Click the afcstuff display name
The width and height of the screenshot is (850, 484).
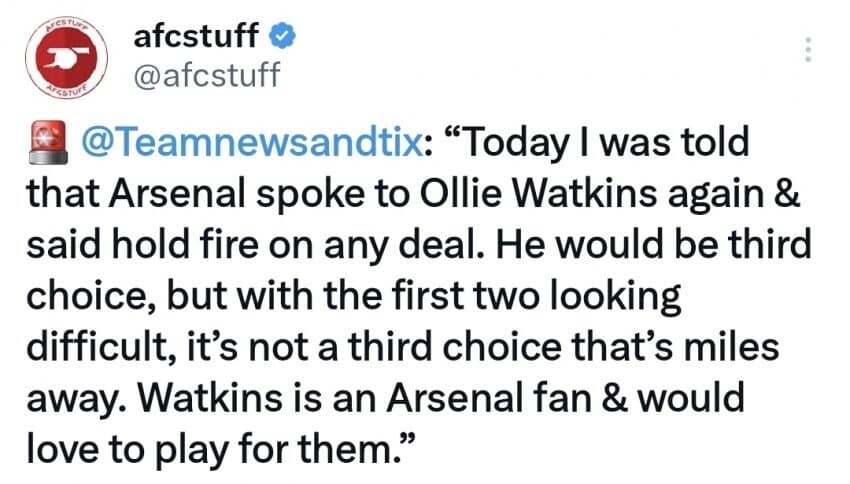[196, 36]
